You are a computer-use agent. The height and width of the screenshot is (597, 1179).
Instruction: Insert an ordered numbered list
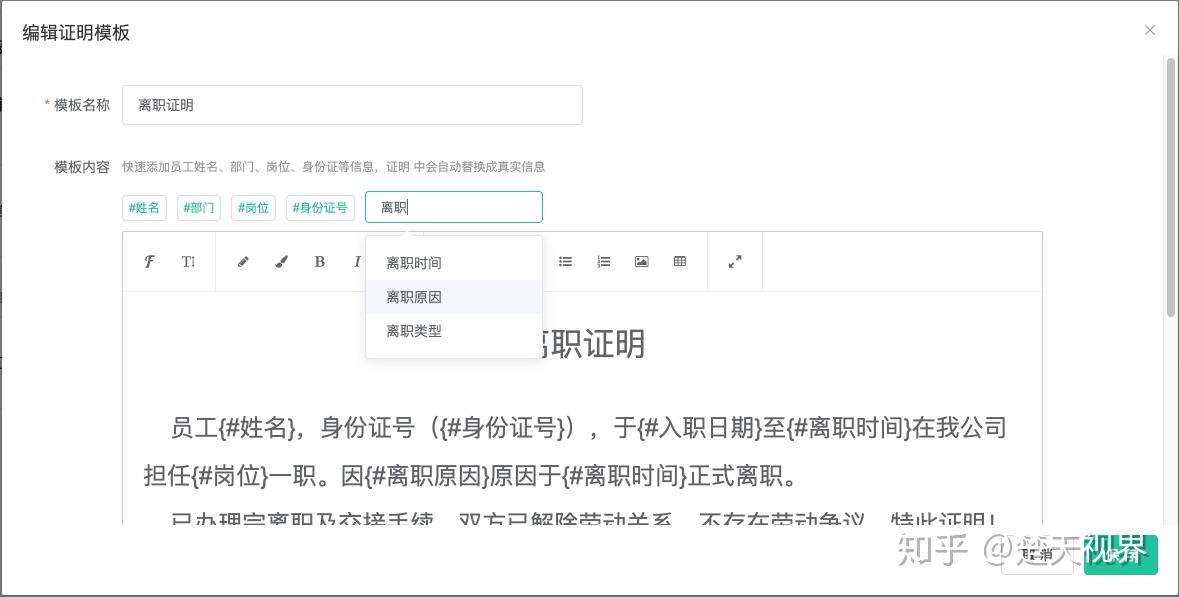(x=604, y=262)
